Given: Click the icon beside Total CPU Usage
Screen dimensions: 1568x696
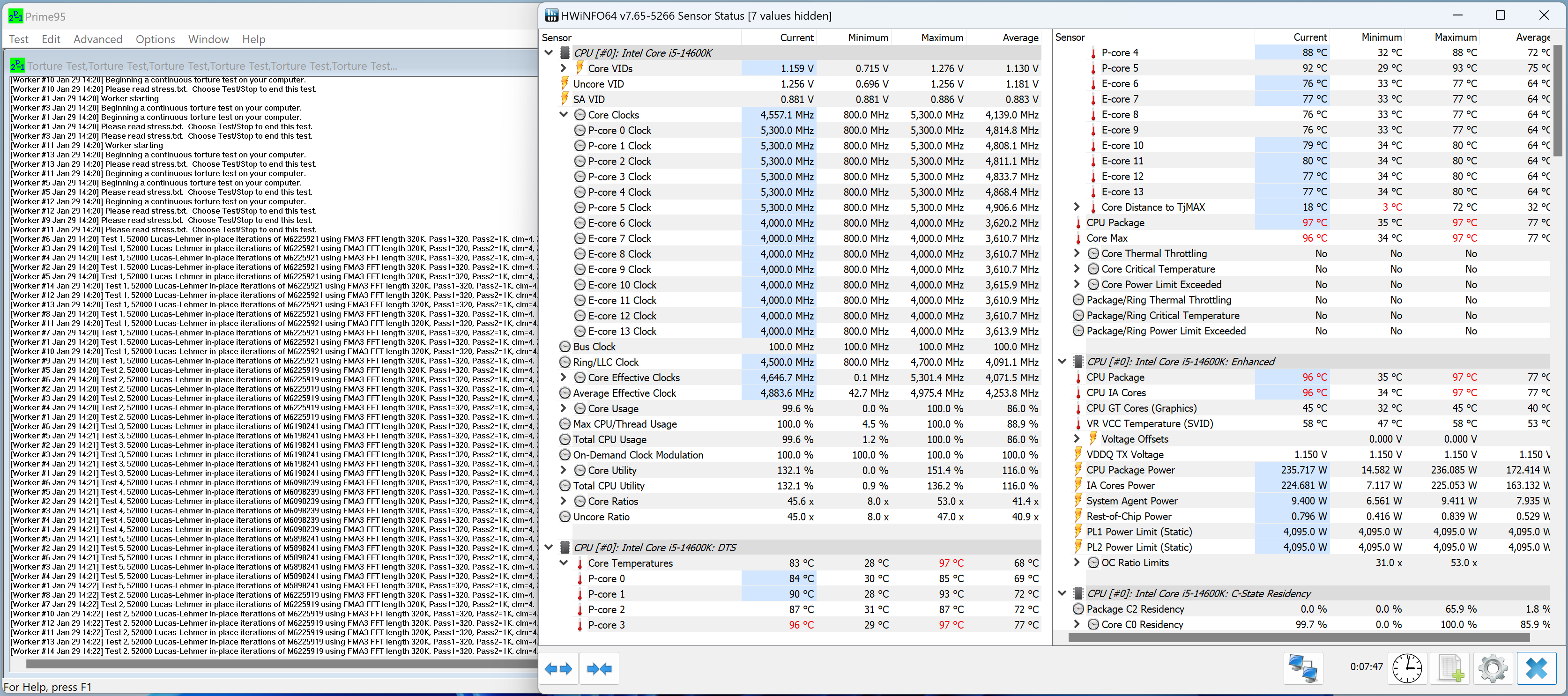Looking at the screenshot, I should [565, 439].
